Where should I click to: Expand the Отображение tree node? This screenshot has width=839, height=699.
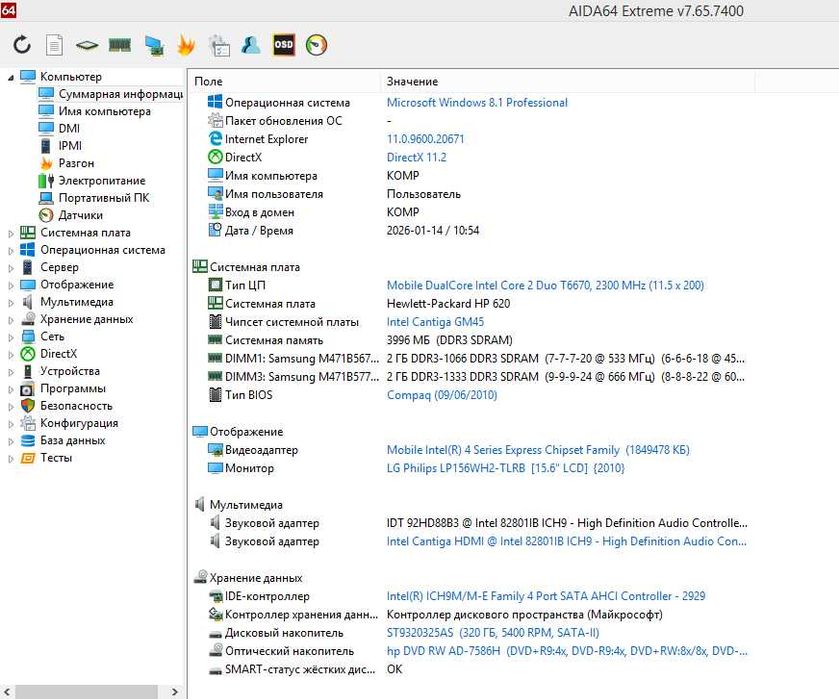pos(11,285)
